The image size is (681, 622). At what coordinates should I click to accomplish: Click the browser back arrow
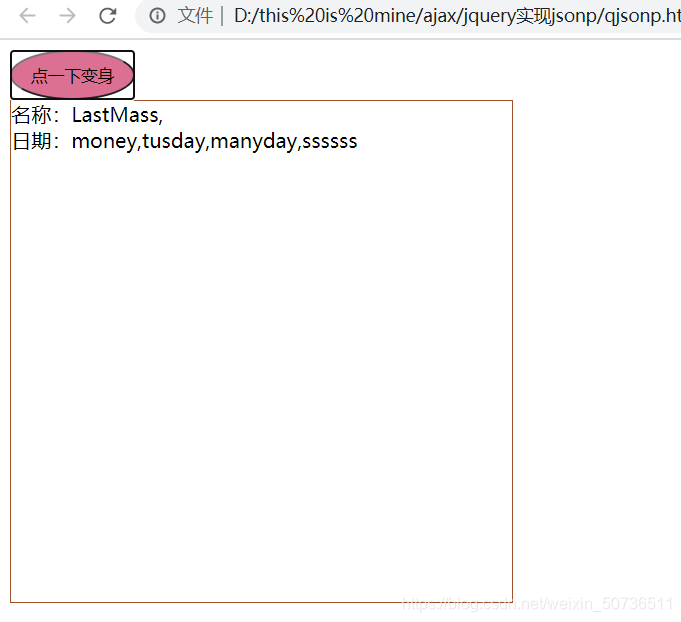tap(27, 16)
